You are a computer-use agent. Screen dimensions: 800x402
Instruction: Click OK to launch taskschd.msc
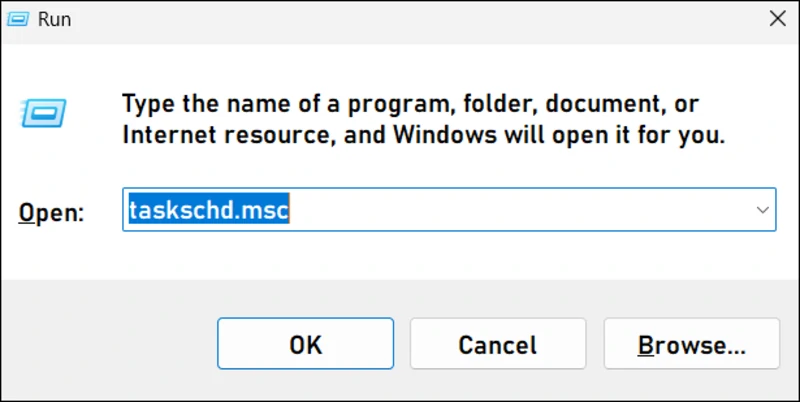pyautogui.click(x=305, y=345)
